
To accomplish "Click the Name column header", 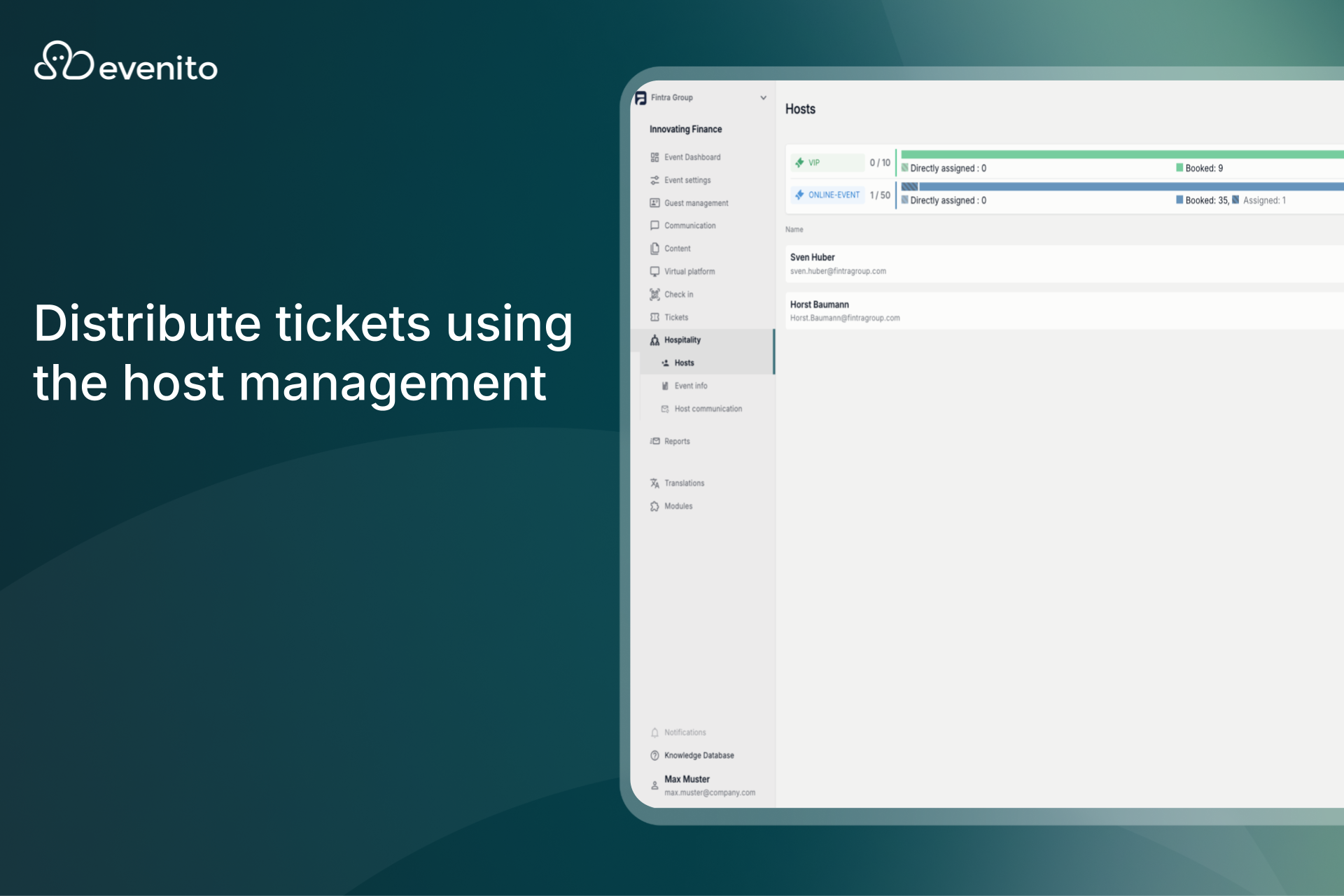I will 794,230.
